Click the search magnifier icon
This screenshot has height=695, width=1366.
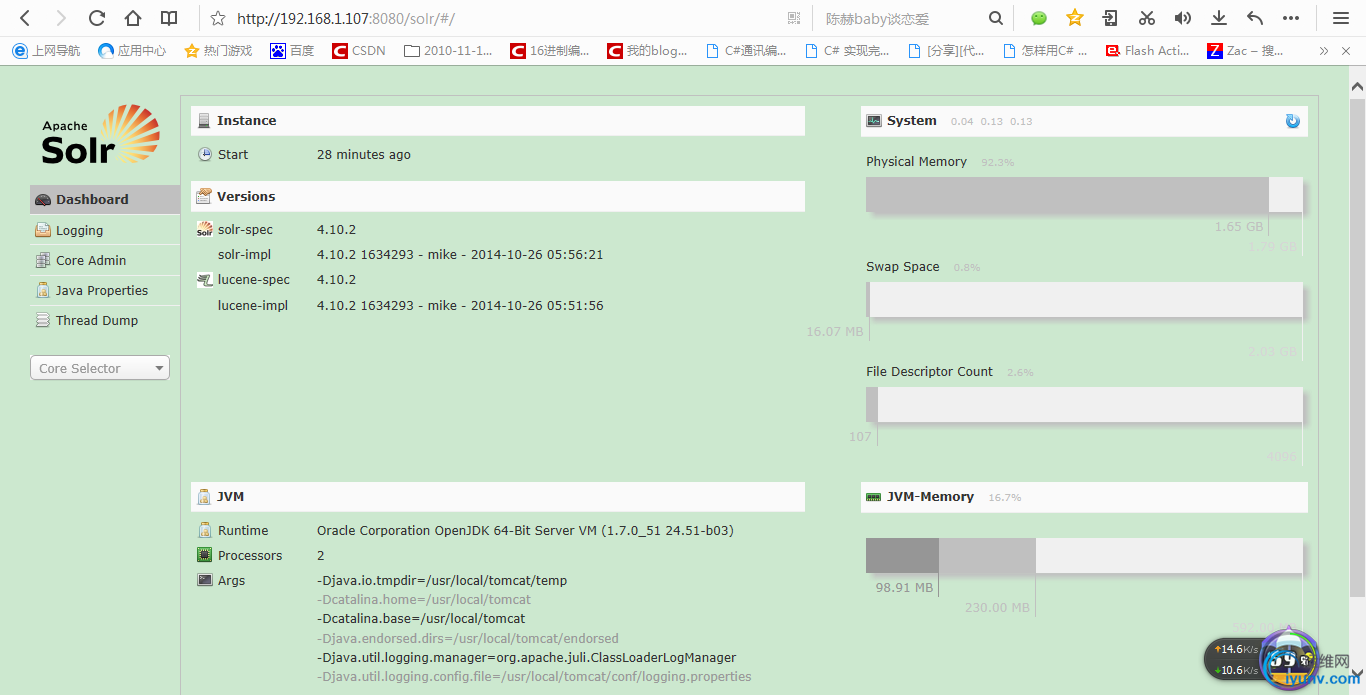coord(996,18)
